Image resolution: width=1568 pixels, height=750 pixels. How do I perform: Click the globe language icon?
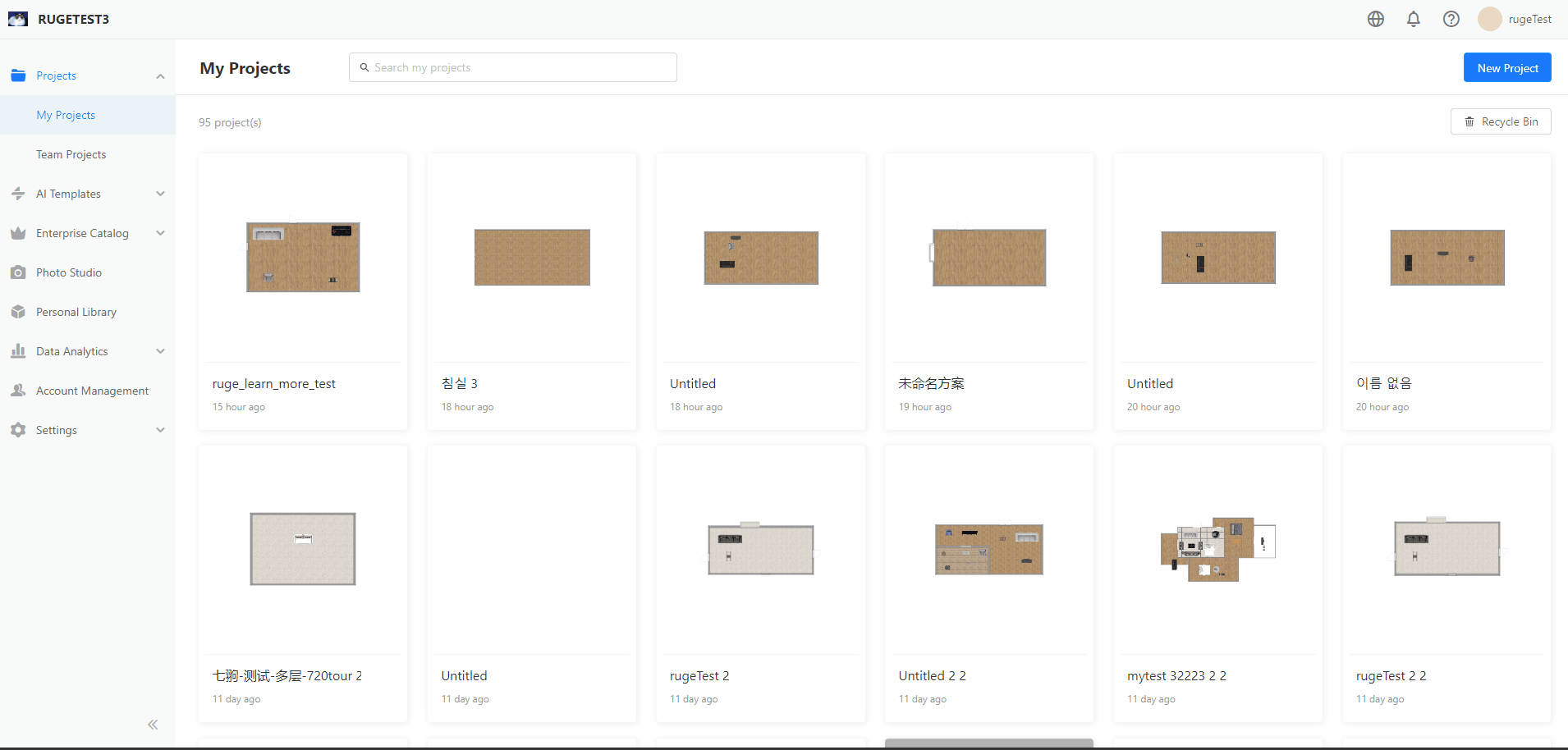point(1376,19)
